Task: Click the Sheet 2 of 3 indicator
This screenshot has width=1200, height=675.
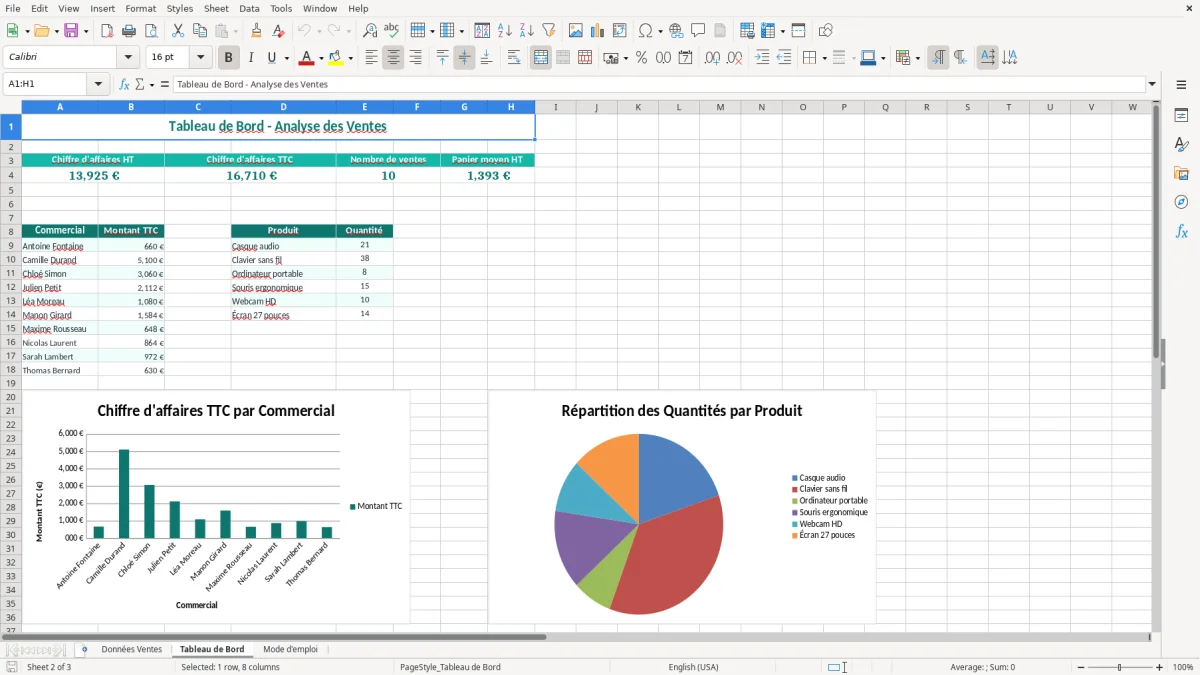Action: (49, 667)
